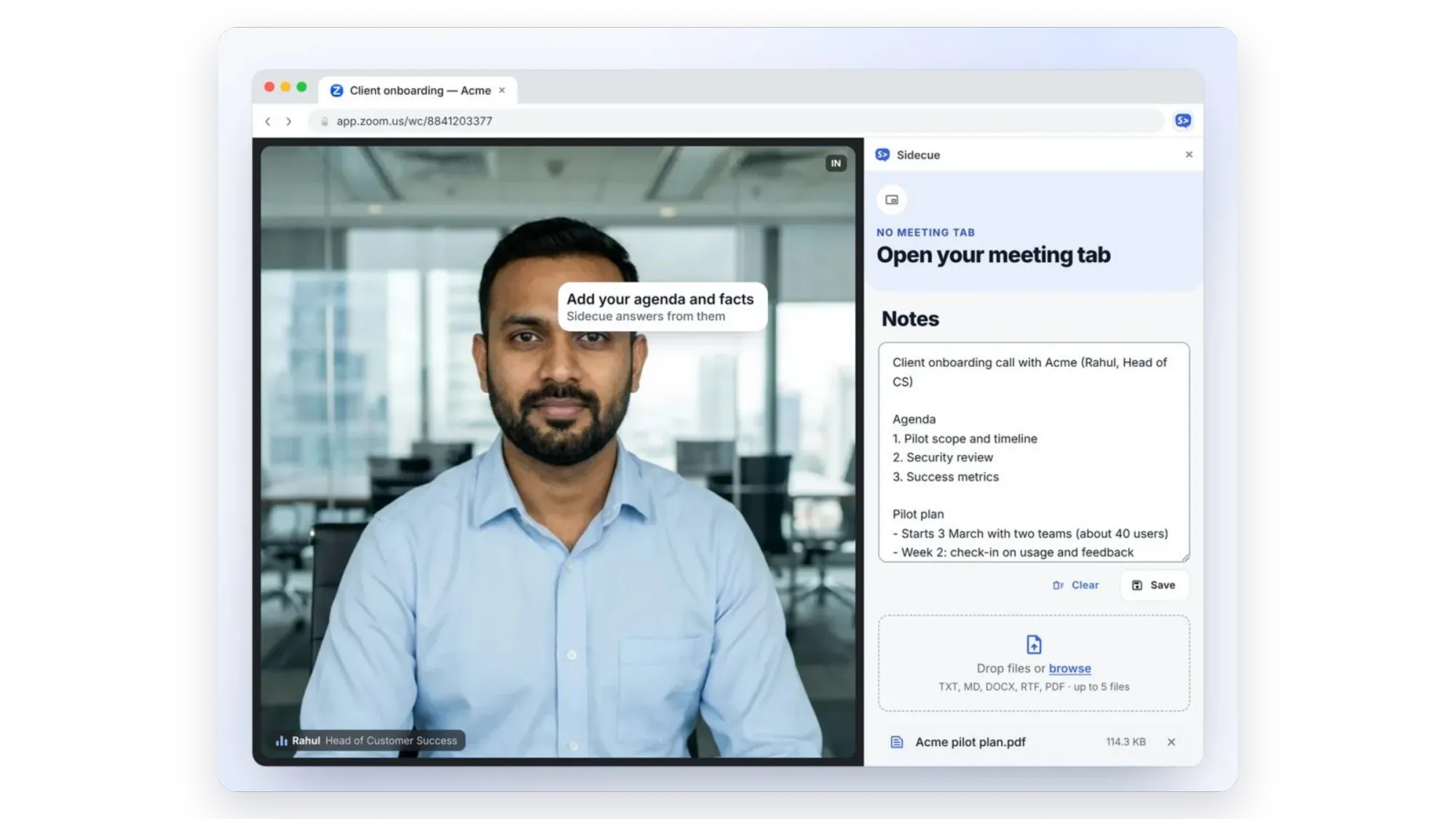
Task: Click the browse link to pick files
Action: pos(1069,668)
